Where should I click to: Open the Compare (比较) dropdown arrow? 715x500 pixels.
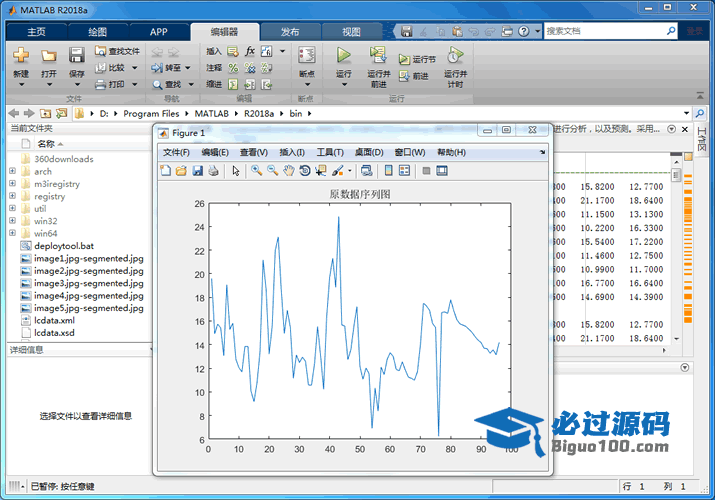pos(135,68)
